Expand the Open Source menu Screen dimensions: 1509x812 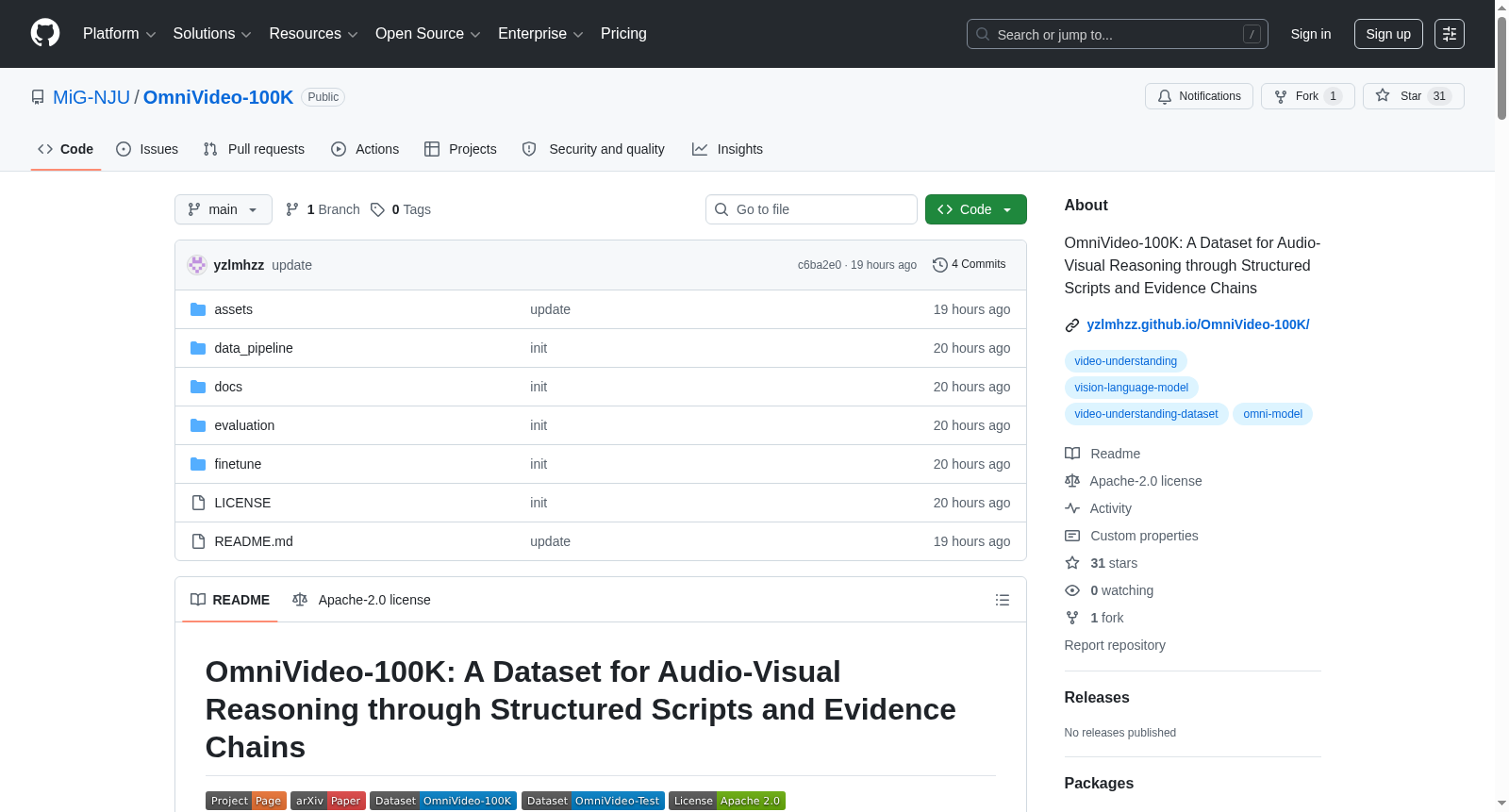[x=428, y=34]
